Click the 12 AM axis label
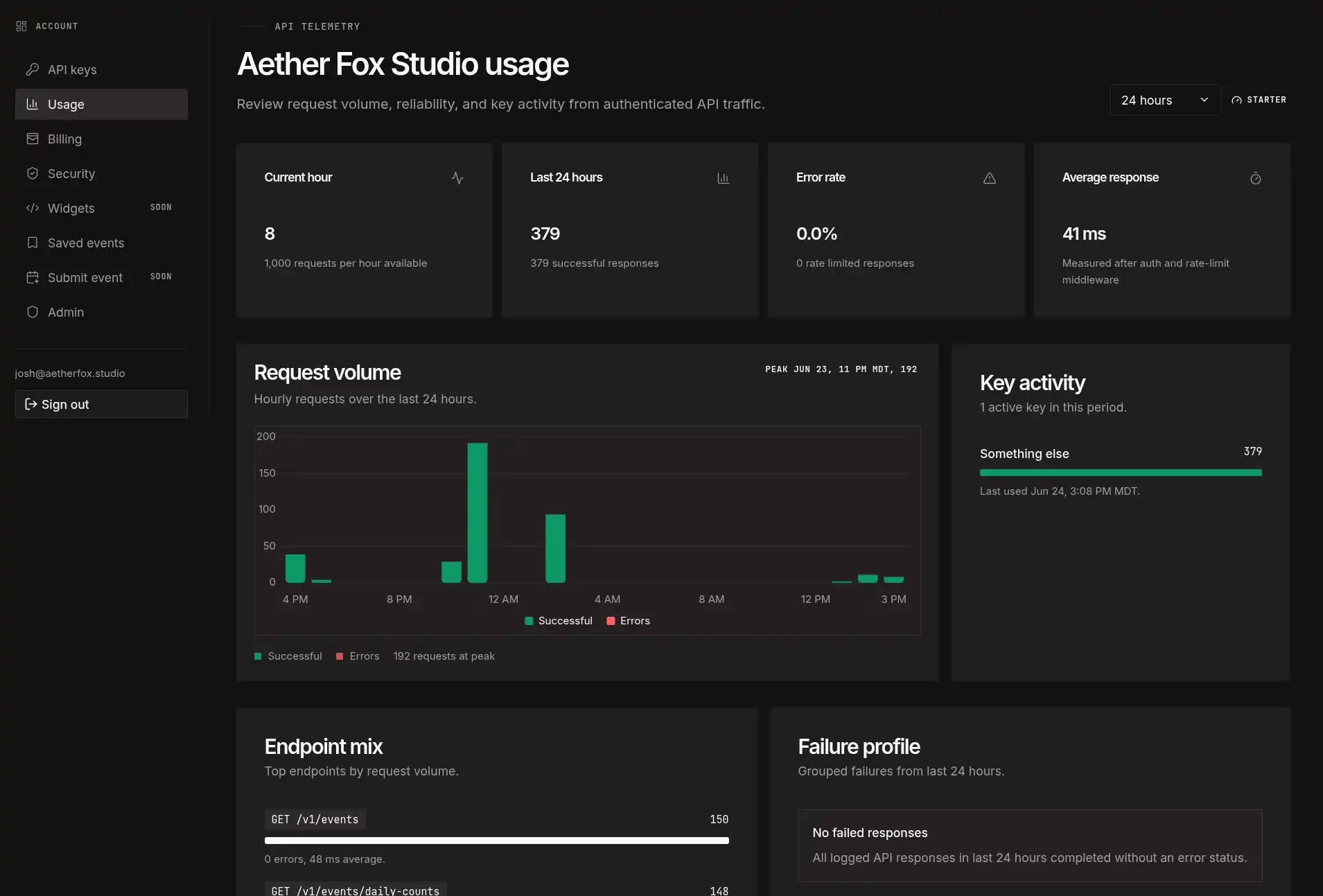The image size is (1323, 896). point(503,599)
